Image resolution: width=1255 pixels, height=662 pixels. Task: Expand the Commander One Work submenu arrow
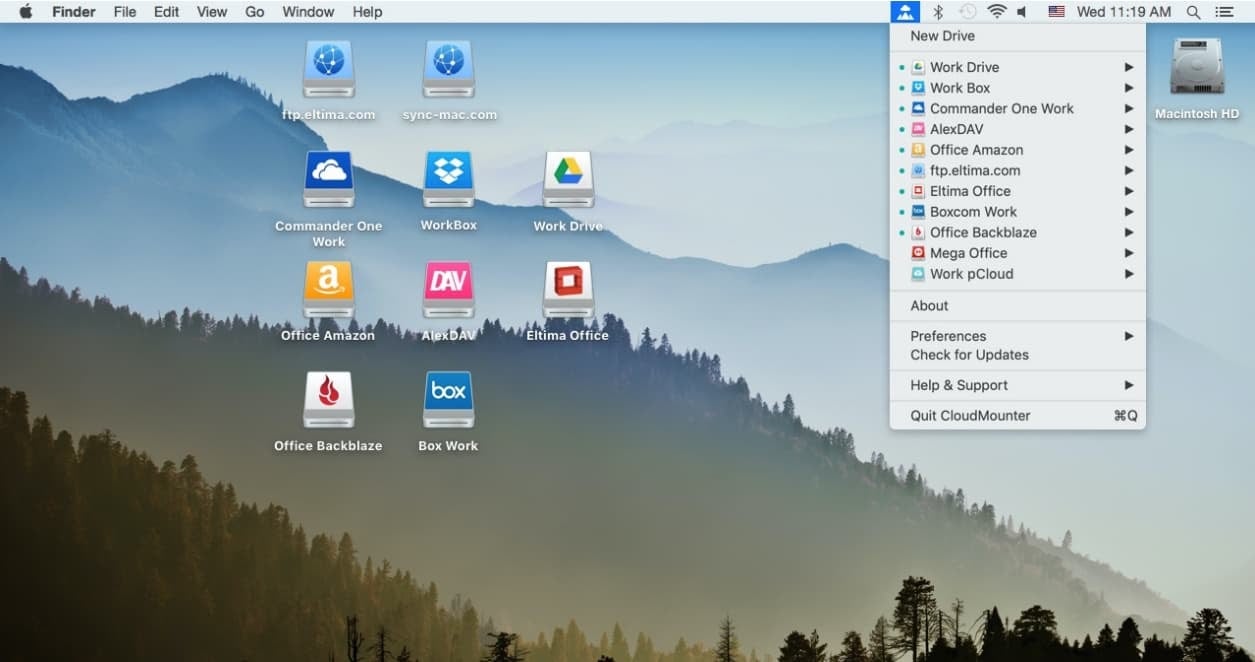pyautogui.click(x=1129, y=108)
